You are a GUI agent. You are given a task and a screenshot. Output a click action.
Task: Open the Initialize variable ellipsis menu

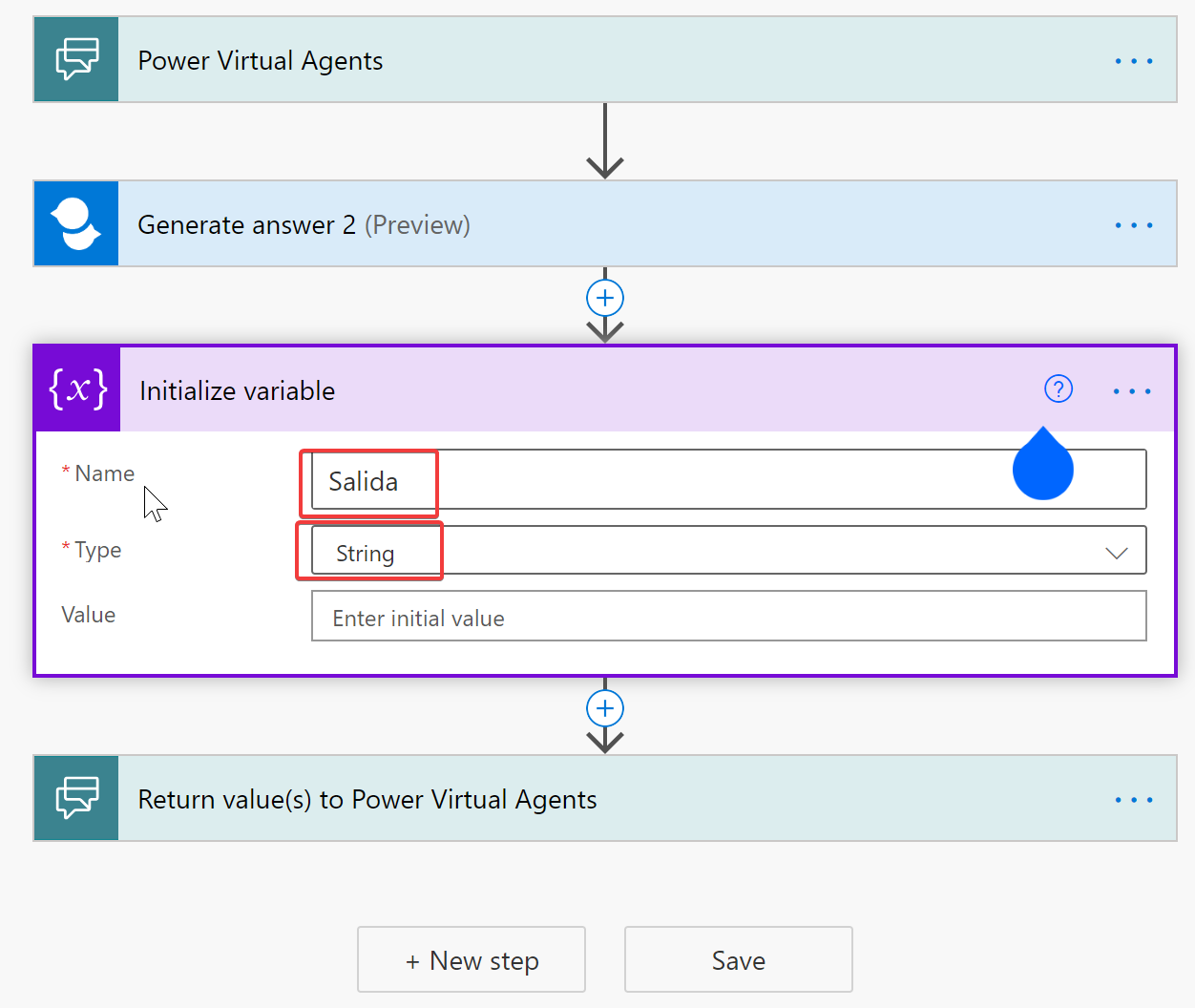click(x=1131, y=391)
